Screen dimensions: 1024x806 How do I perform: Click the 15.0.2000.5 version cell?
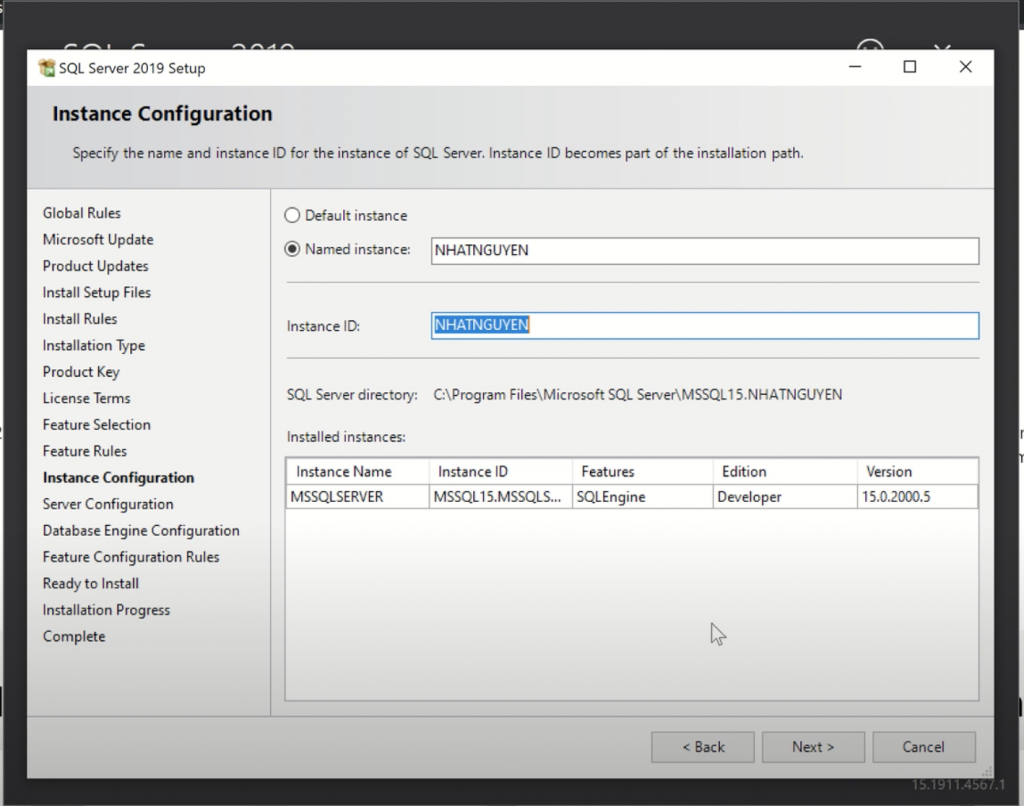tap(918, 497)
